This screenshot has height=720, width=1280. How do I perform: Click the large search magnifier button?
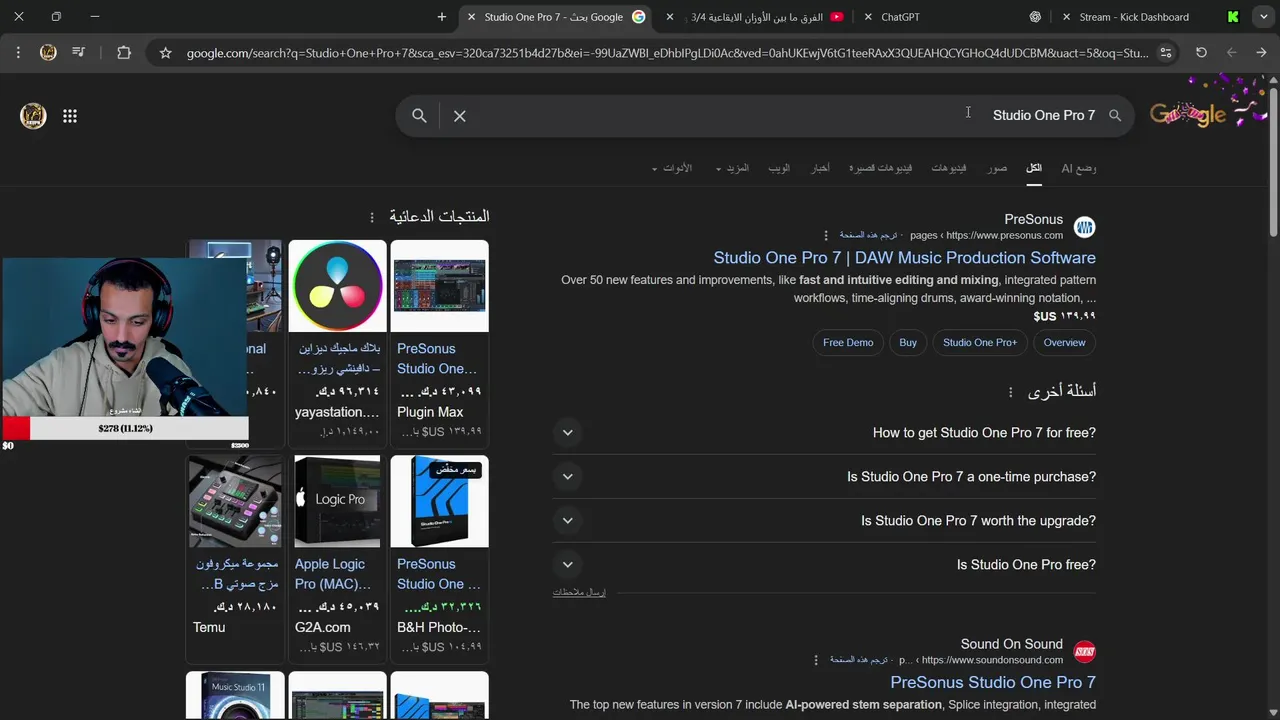(419, 116)
